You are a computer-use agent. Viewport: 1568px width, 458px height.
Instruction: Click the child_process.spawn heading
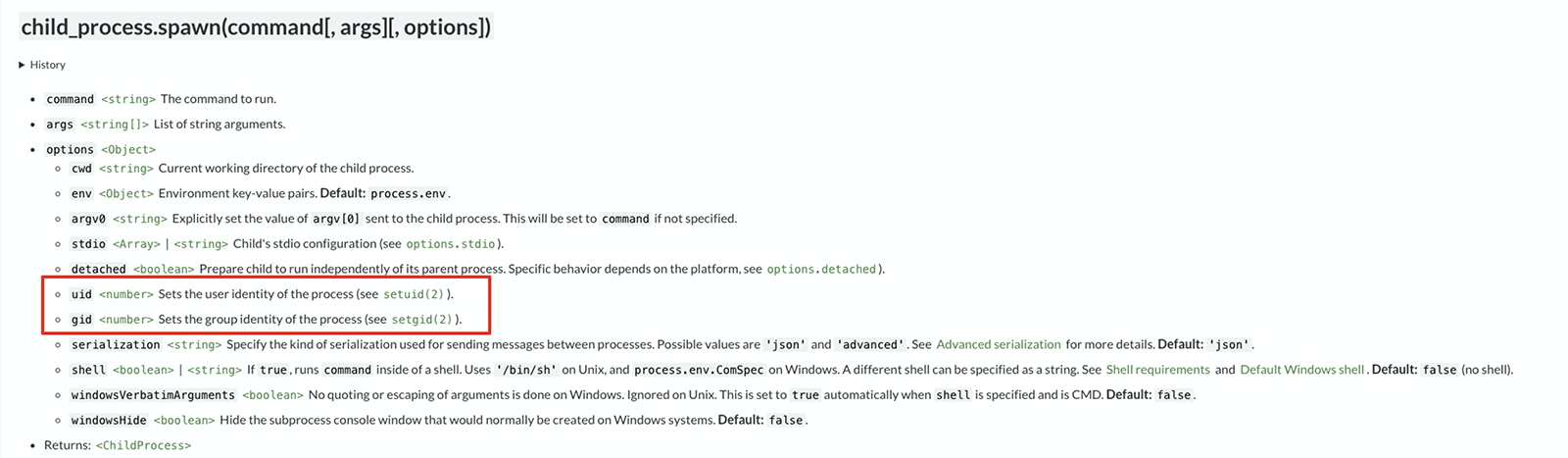(x=256, y=27)
